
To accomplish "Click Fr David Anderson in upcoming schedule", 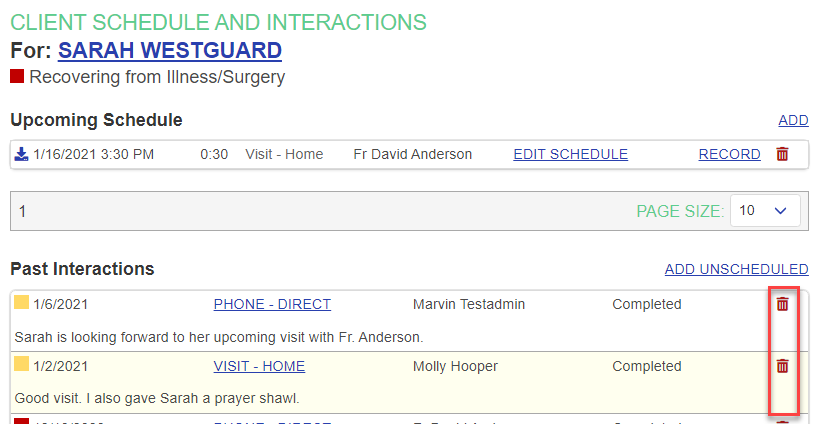I will 412,154.
